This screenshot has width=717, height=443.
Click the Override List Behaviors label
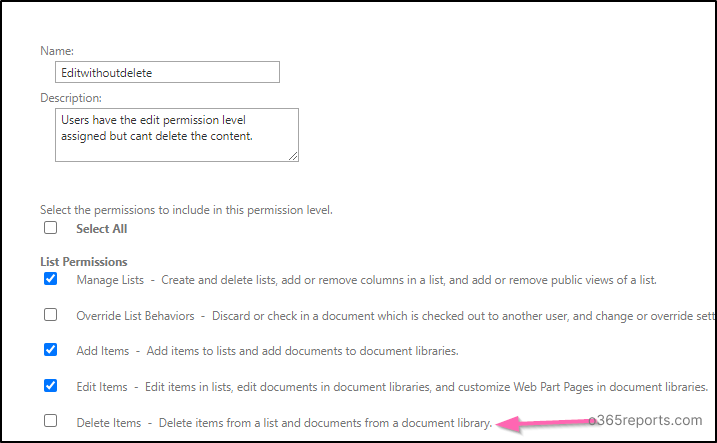pyautogui.click(x=135, y=316)
